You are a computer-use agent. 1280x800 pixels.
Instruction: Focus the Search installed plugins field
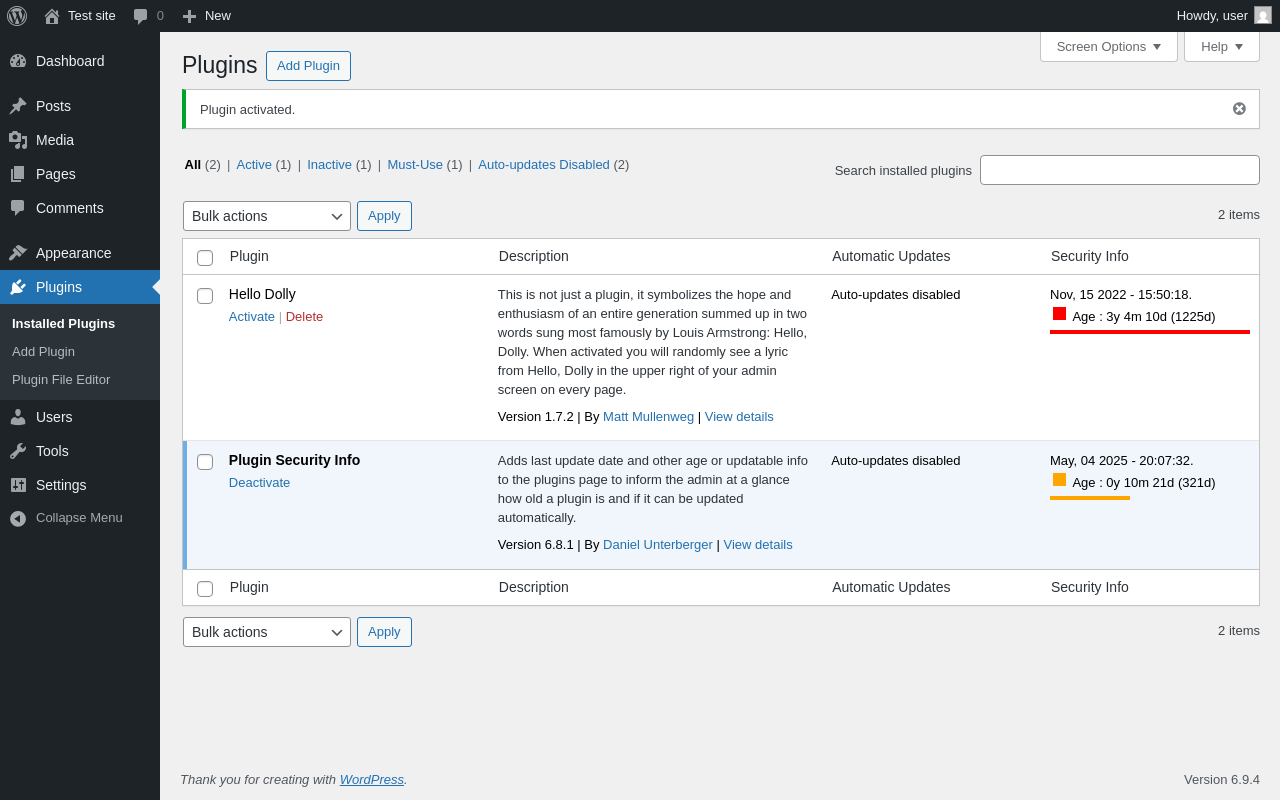pyautogui.click(x=1120, y=170)
